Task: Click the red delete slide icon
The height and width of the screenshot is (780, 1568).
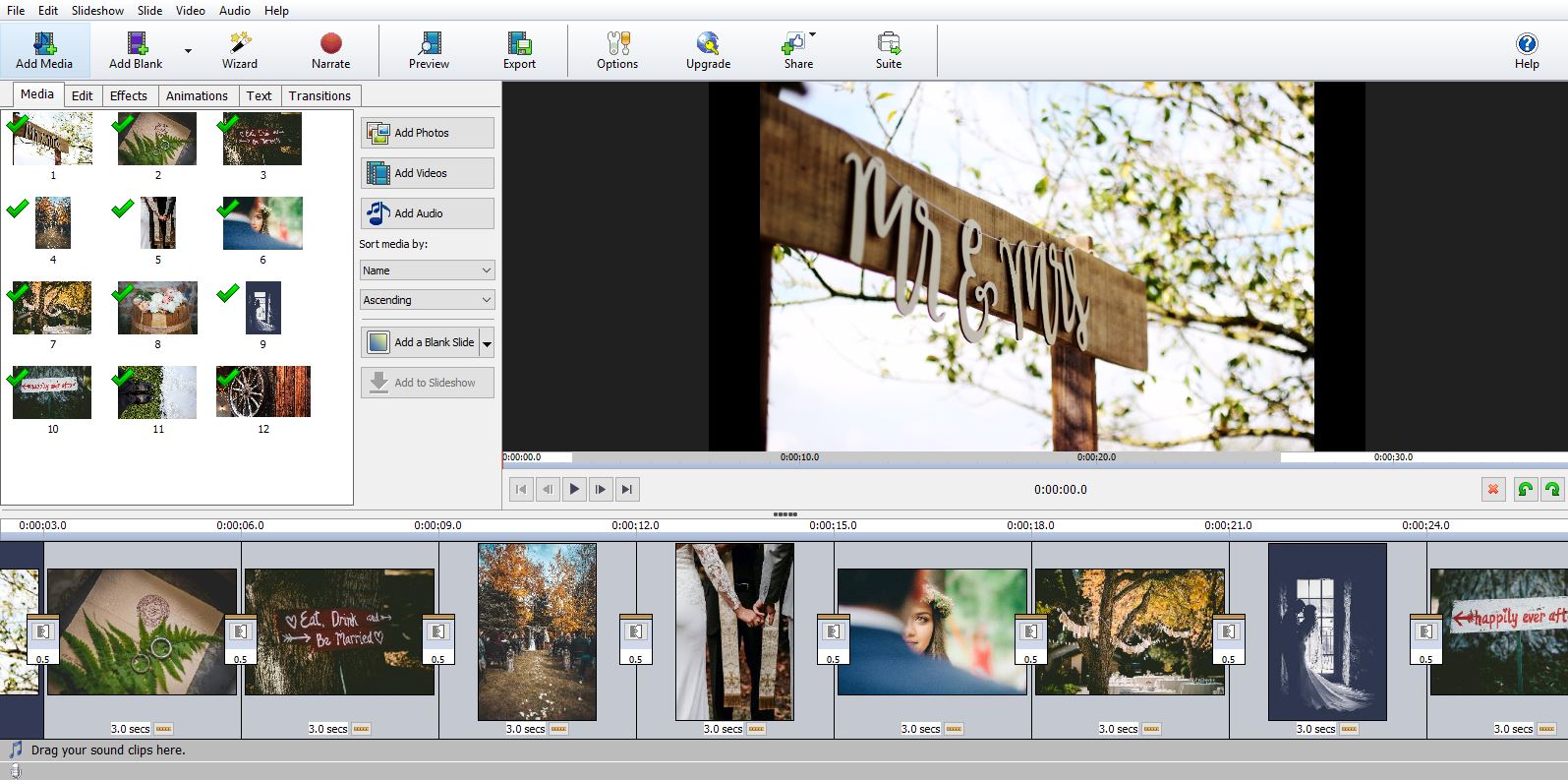Action: coord(1493,489)
